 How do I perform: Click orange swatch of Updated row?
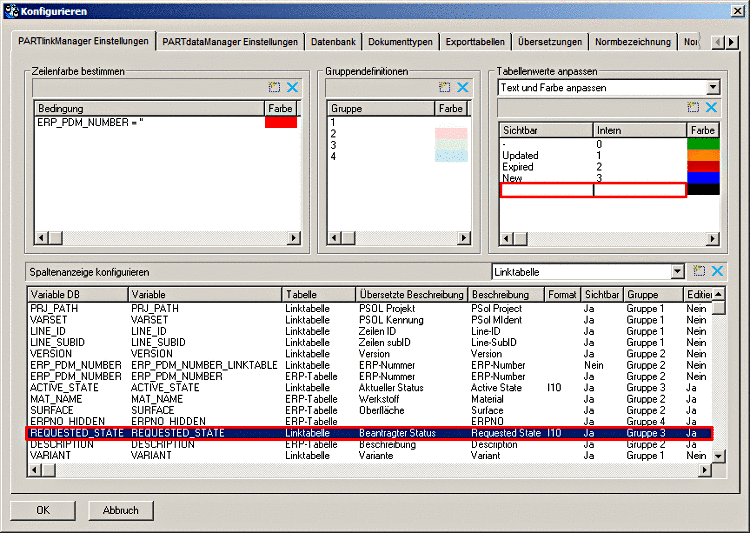tap(703, 155)
